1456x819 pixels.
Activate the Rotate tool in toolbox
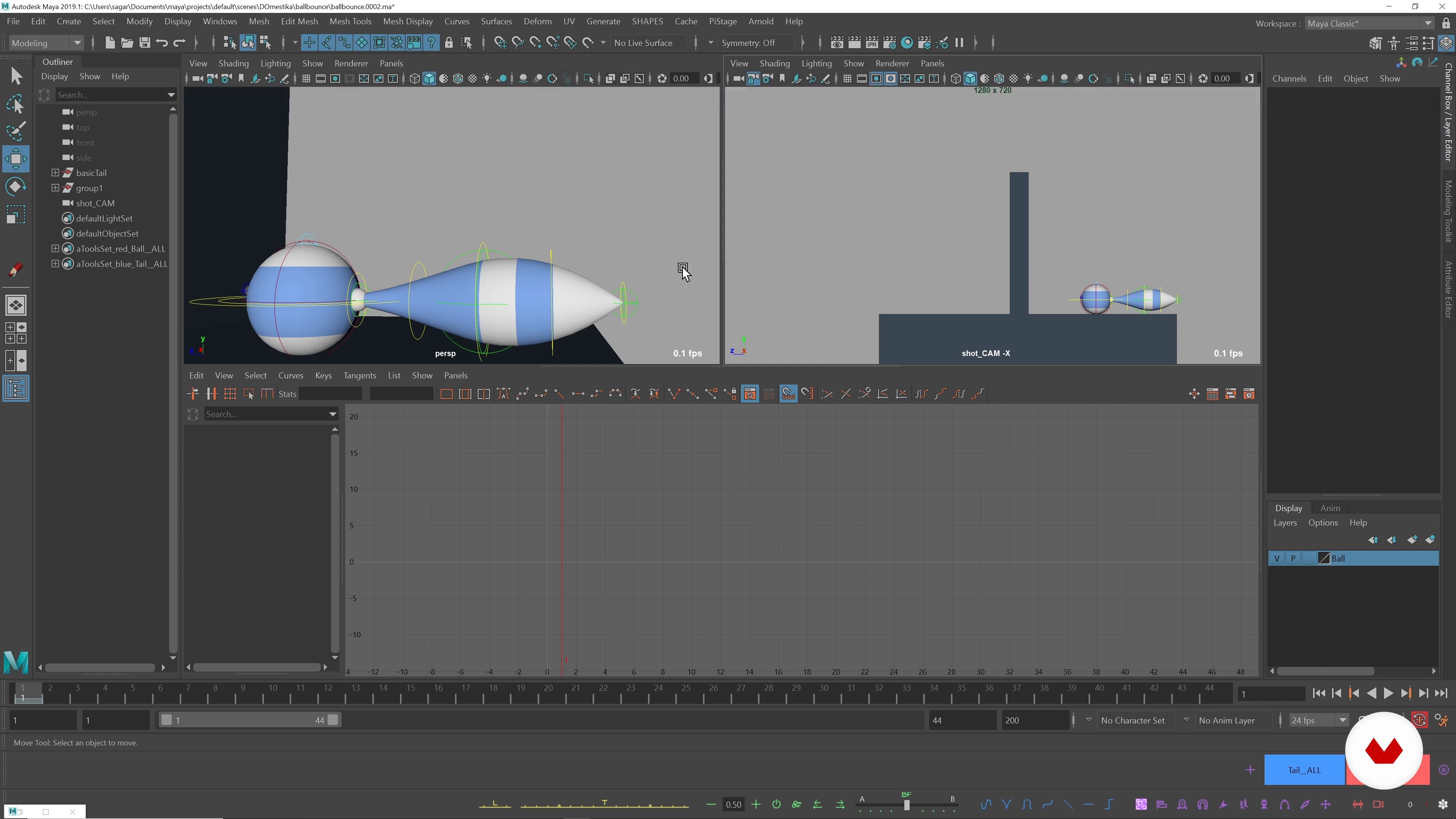pyautogui.click(x=16, y=187)
